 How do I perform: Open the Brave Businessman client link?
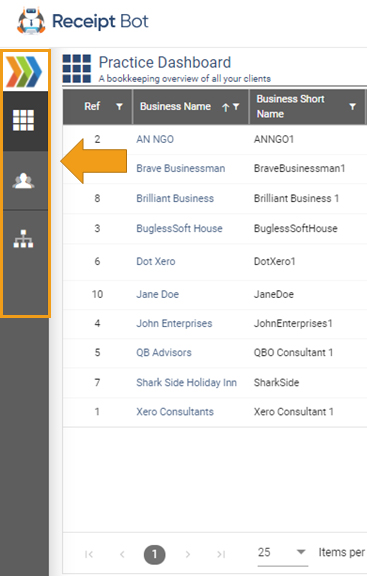[x=180, y=168]
